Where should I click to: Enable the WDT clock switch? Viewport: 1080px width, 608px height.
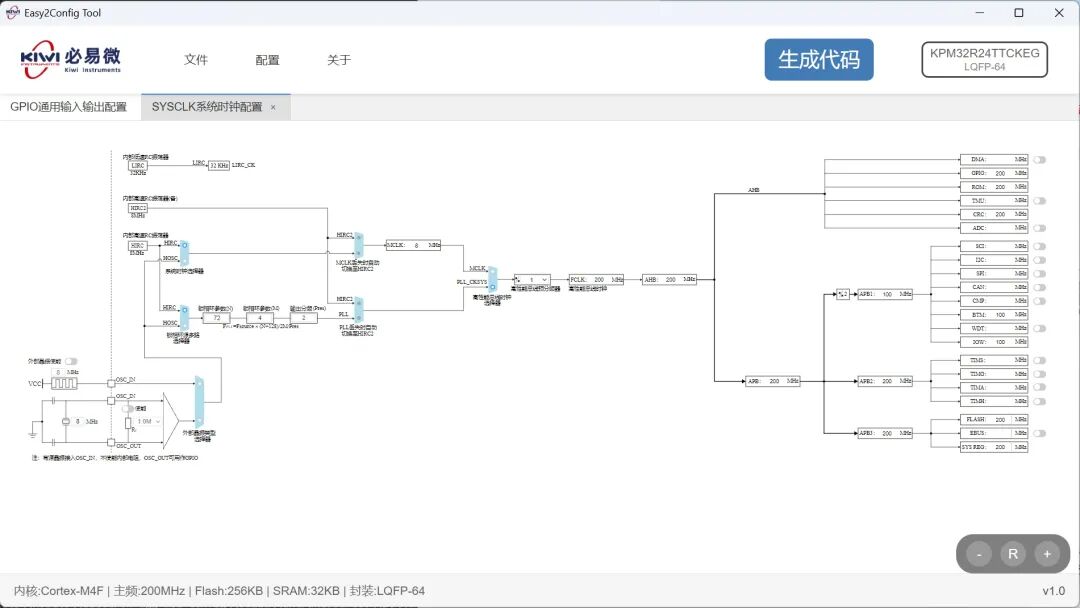point(1039,328)
